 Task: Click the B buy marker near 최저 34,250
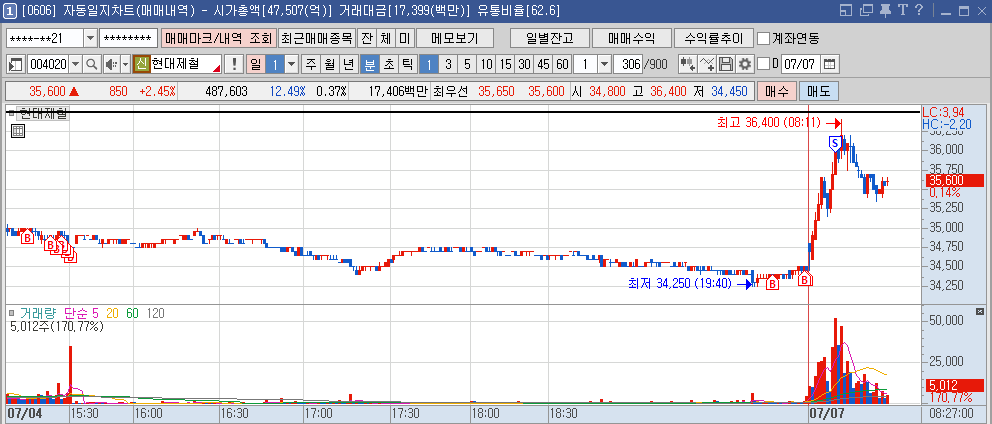click(x=772, y=285)
